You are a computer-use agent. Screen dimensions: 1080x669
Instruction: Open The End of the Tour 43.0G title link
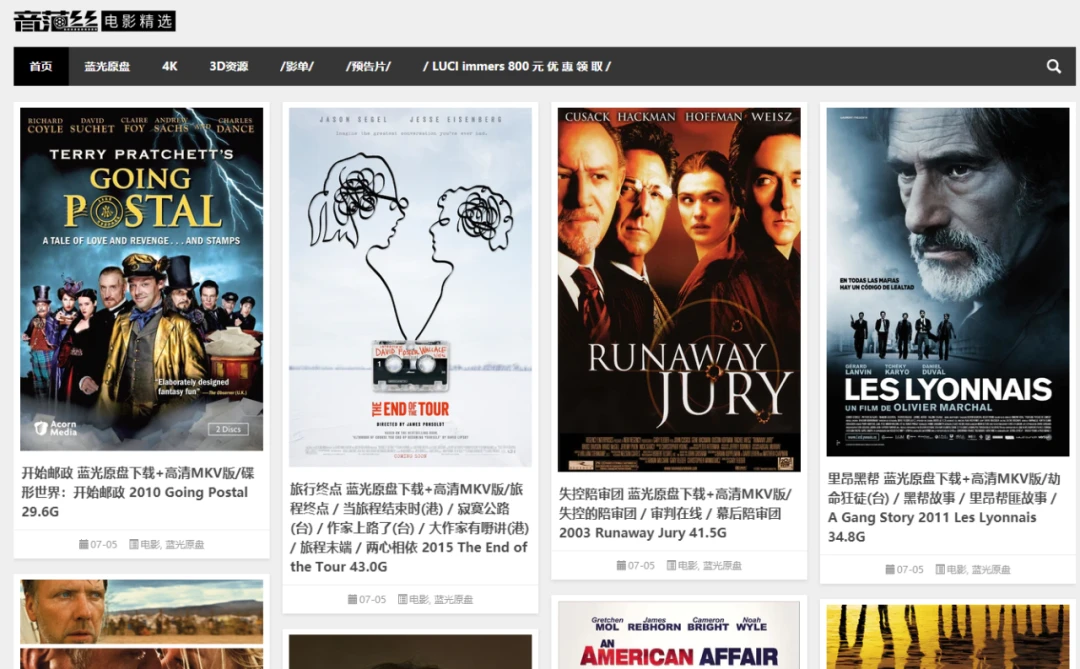[x=410, y=528]
